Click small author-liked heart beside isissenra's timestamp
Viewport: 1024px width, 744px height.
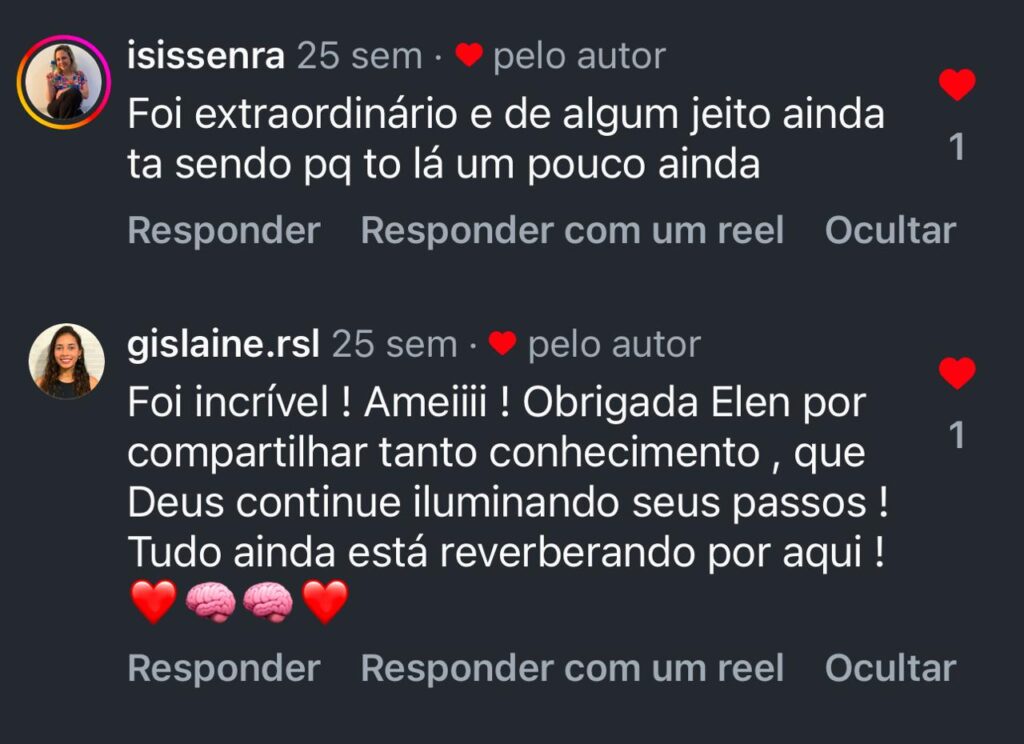[469, 56]
